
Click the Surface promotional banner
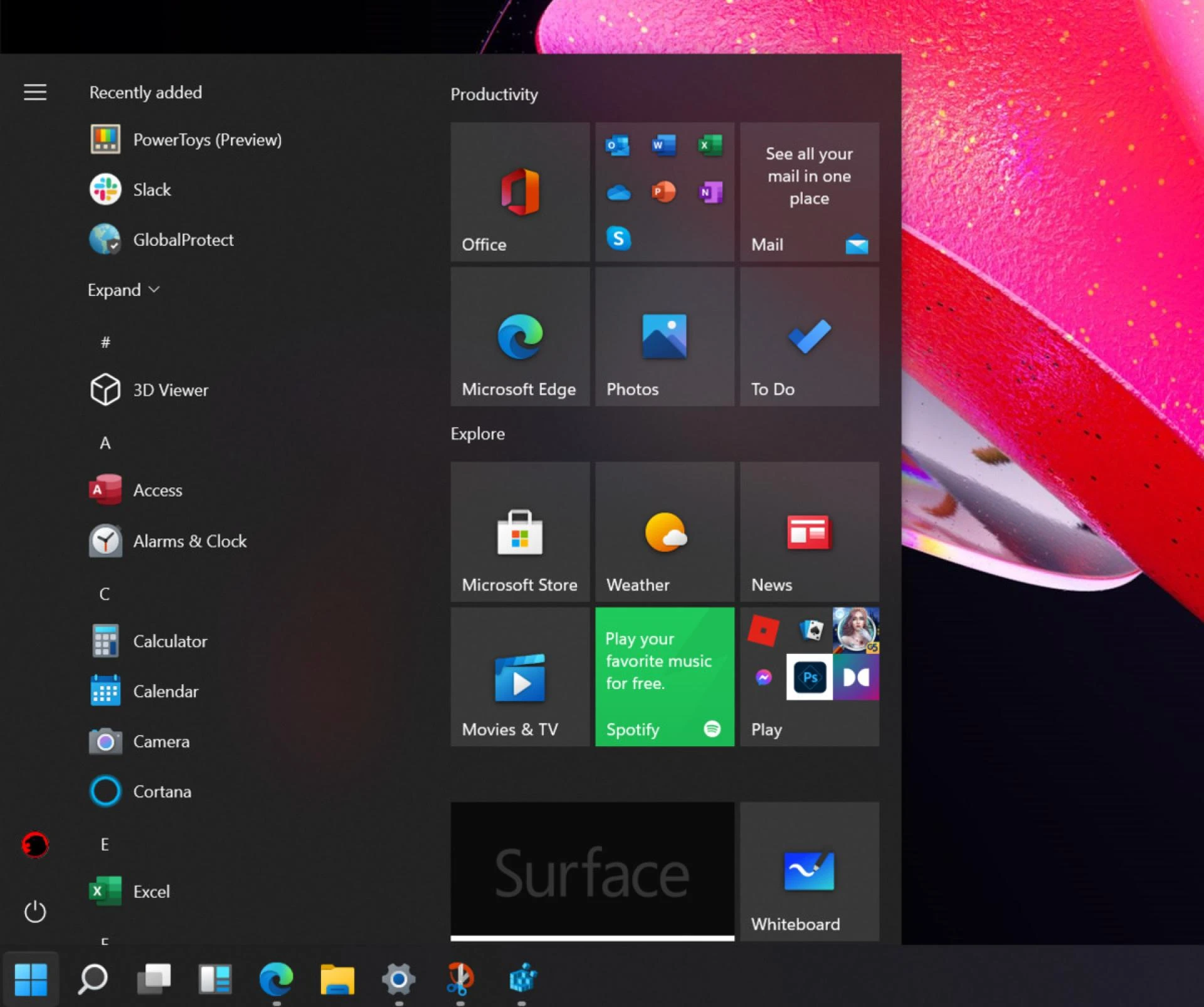click(x=592, y=870)
